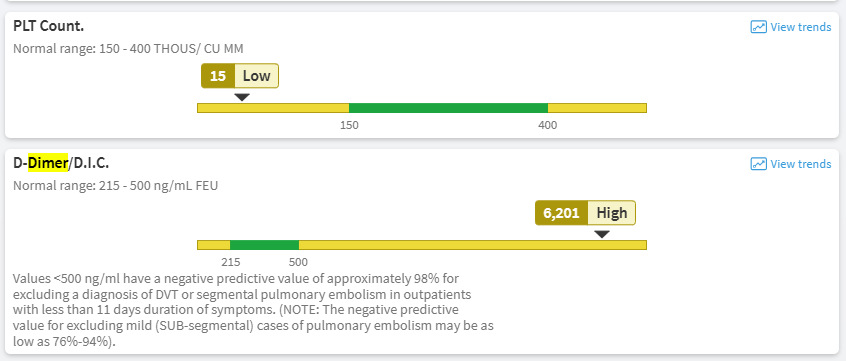Image resolution: width=846 pixels, height=361 pixels.
Task: Click the green normal segment of PLT bar
Action: click(x=448, y=108)
